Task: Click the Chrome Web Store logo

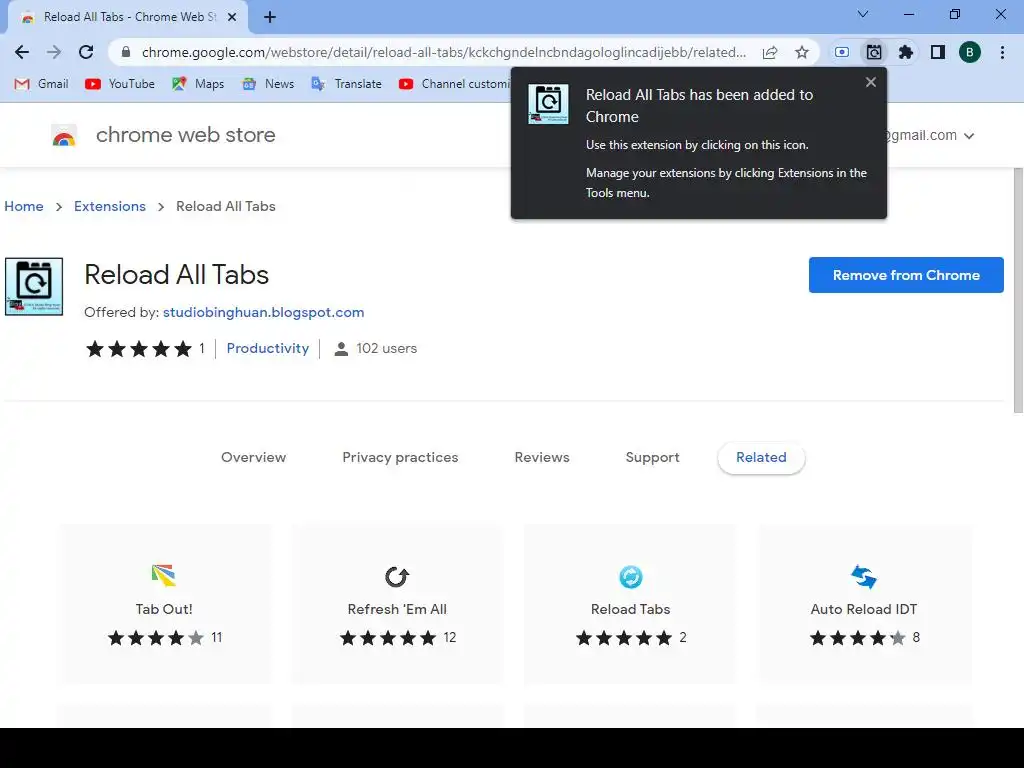Action: point(64,135)
